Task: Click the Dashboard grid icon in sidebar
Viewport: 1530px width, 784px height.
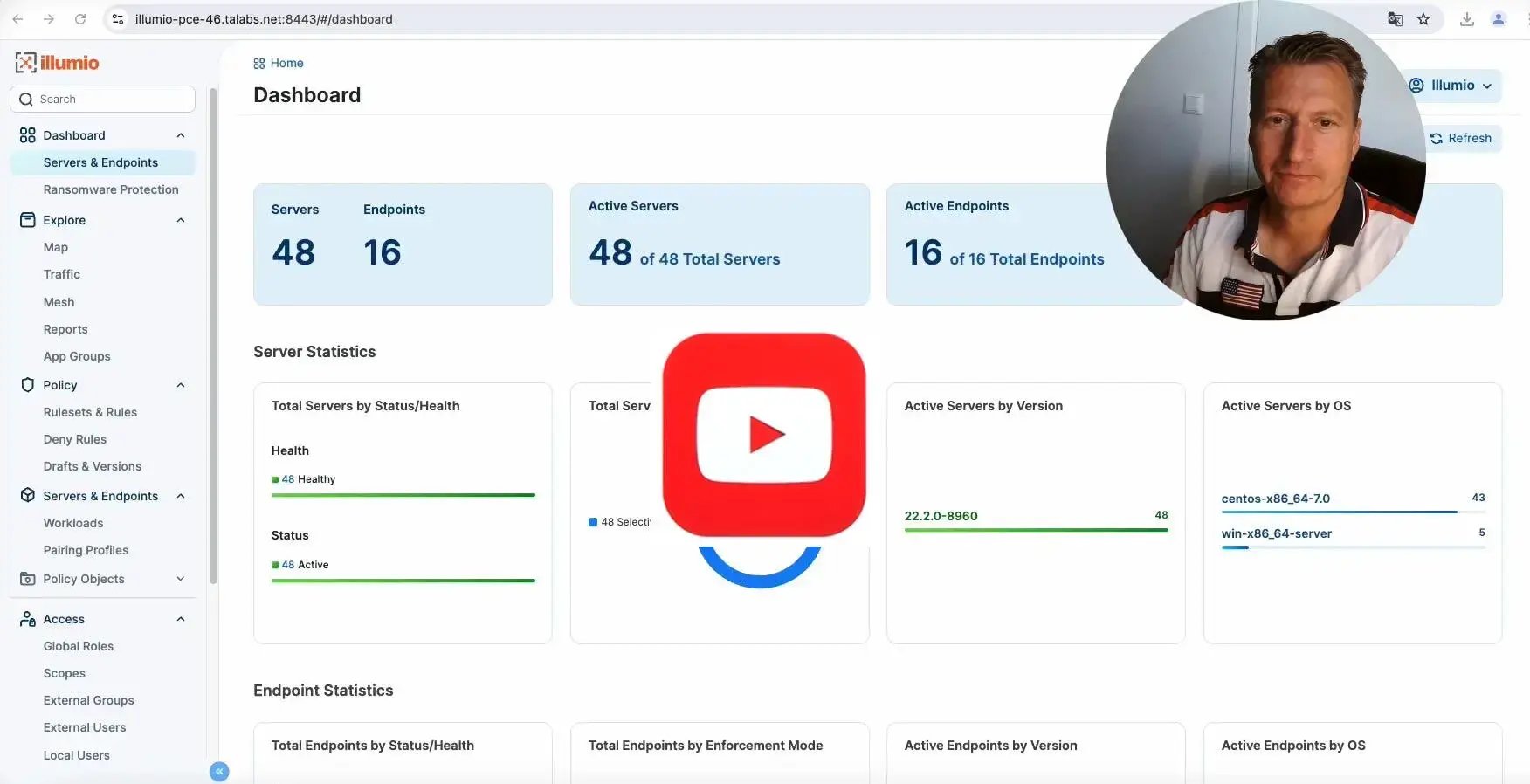Action: [x=28, y=135]
